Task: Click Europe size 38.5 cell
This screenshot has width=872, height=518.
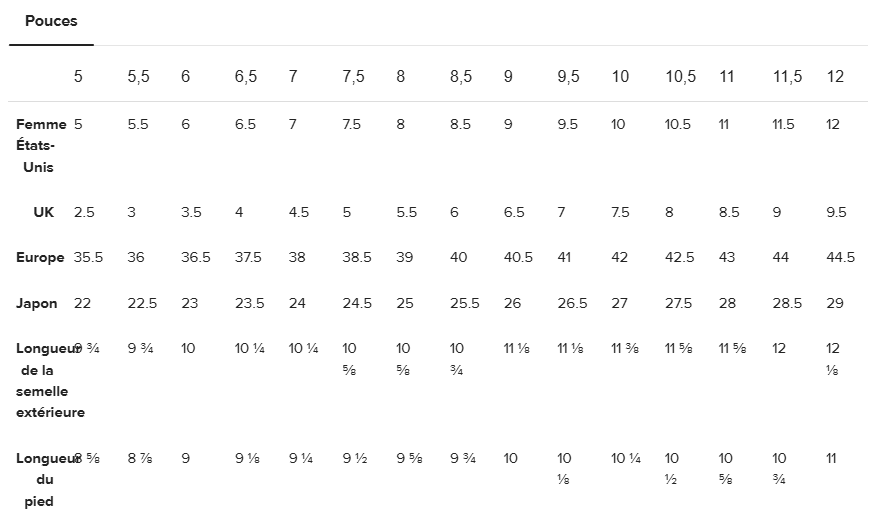Action: pyautogui.click(x=356, y=257)
